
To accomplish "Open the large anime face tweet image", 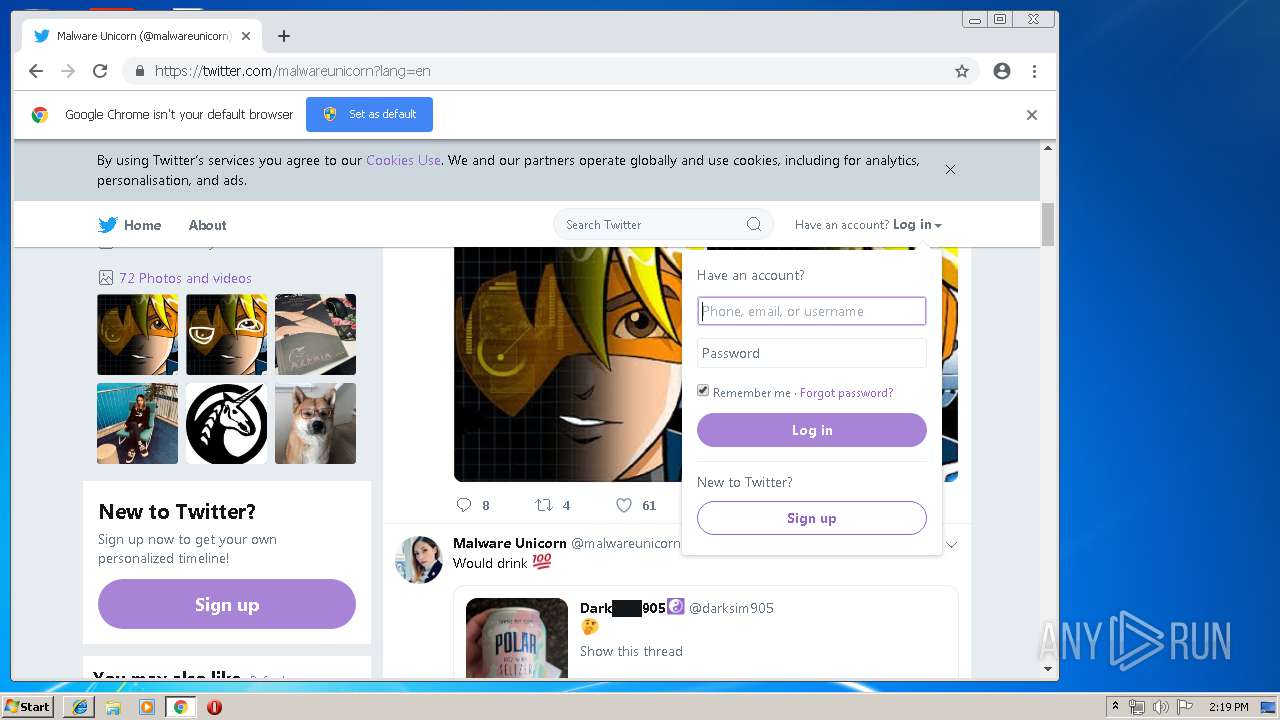I will click(568, 364).
